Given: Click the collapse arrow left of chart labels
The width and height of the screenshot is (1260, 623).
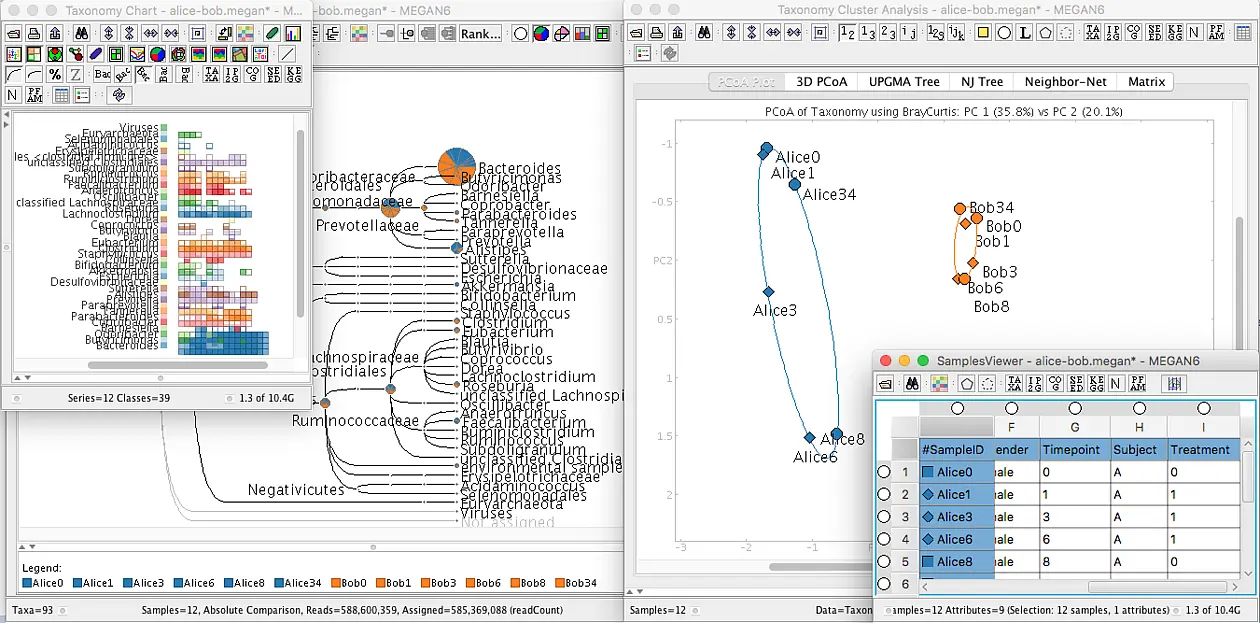Looking at the screenshot, I should click(5, 114).
